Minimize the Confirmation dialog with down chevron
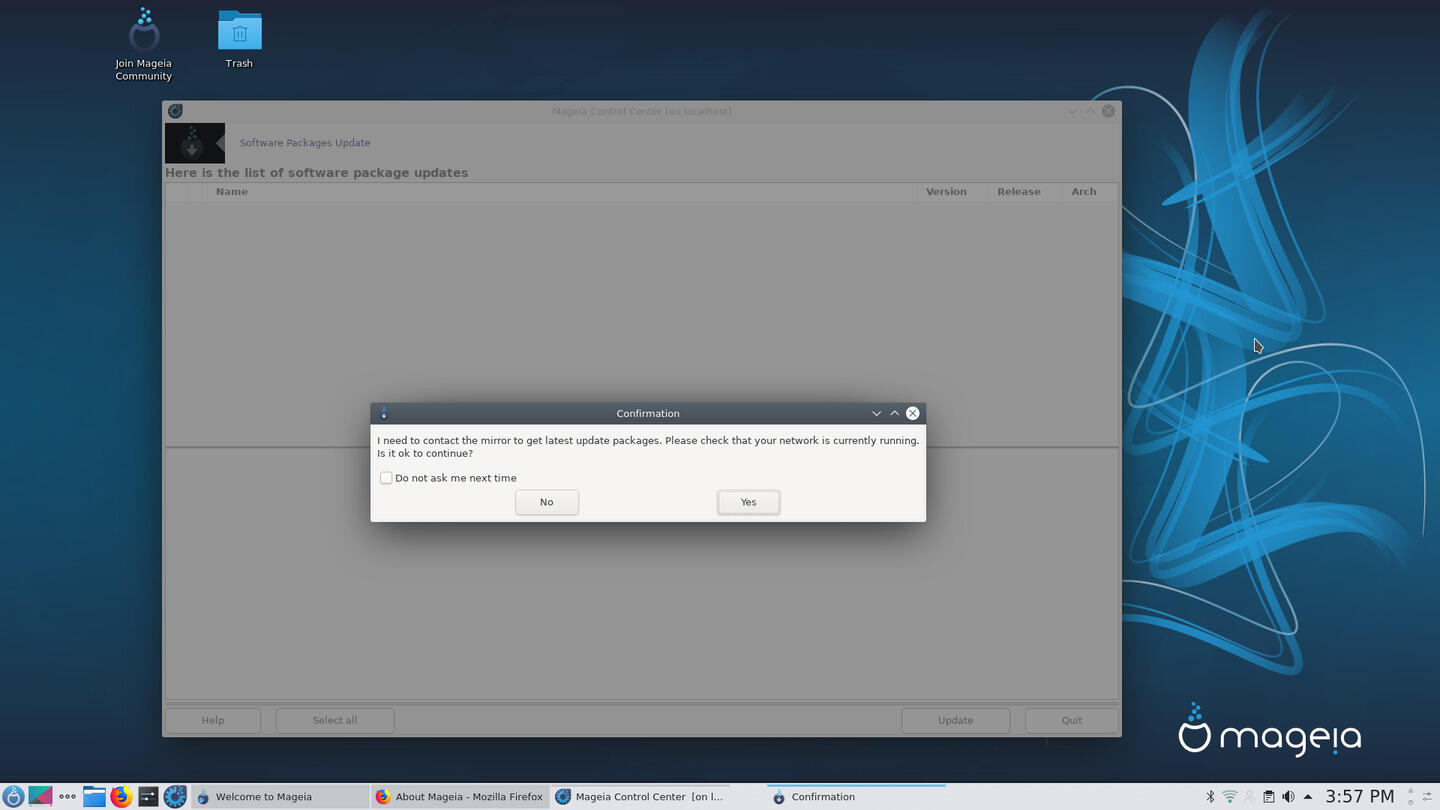Image resolution: width=1440 pixels, height=810 pixels. pyautogui.click(x=876, y=413)
